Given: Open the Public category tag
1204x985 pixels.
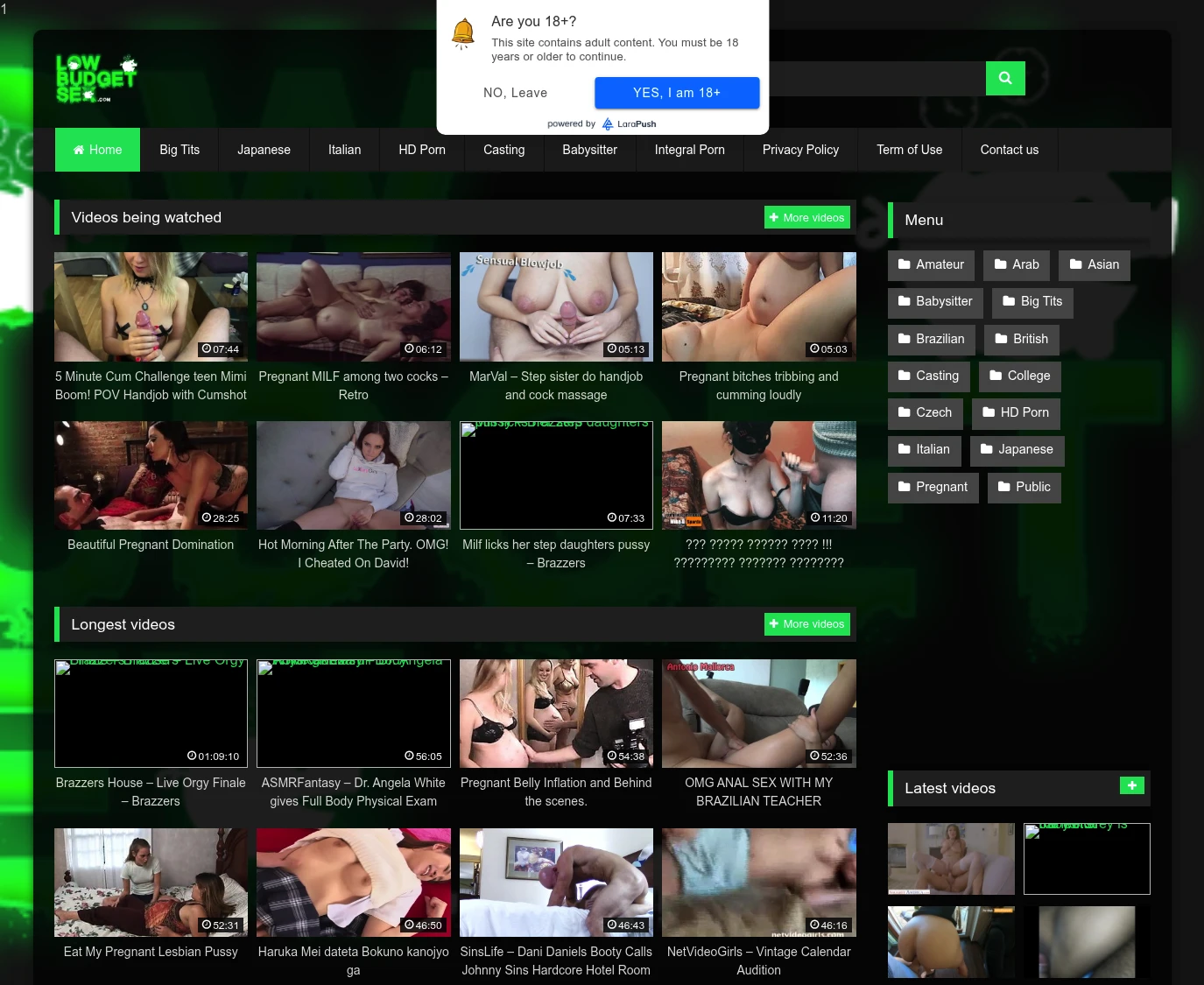Looking at the screenshot, I should [x=1024, y=487].
